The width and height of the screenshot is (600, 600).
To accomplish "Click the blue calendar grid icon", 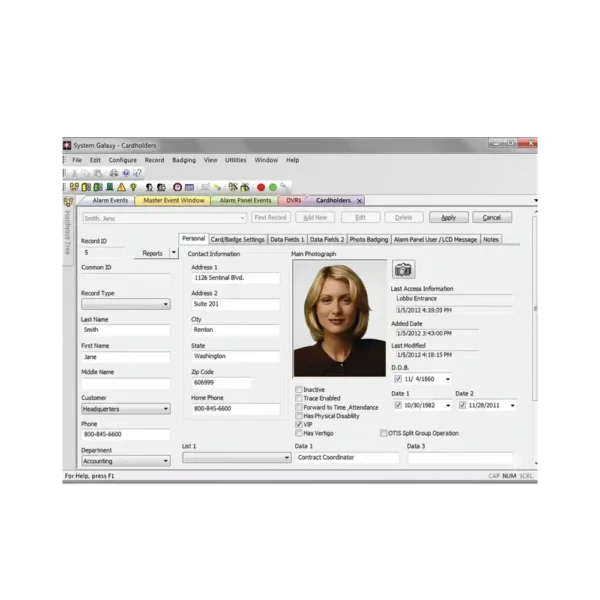I will pyautogui.click(x=189, y=187).
